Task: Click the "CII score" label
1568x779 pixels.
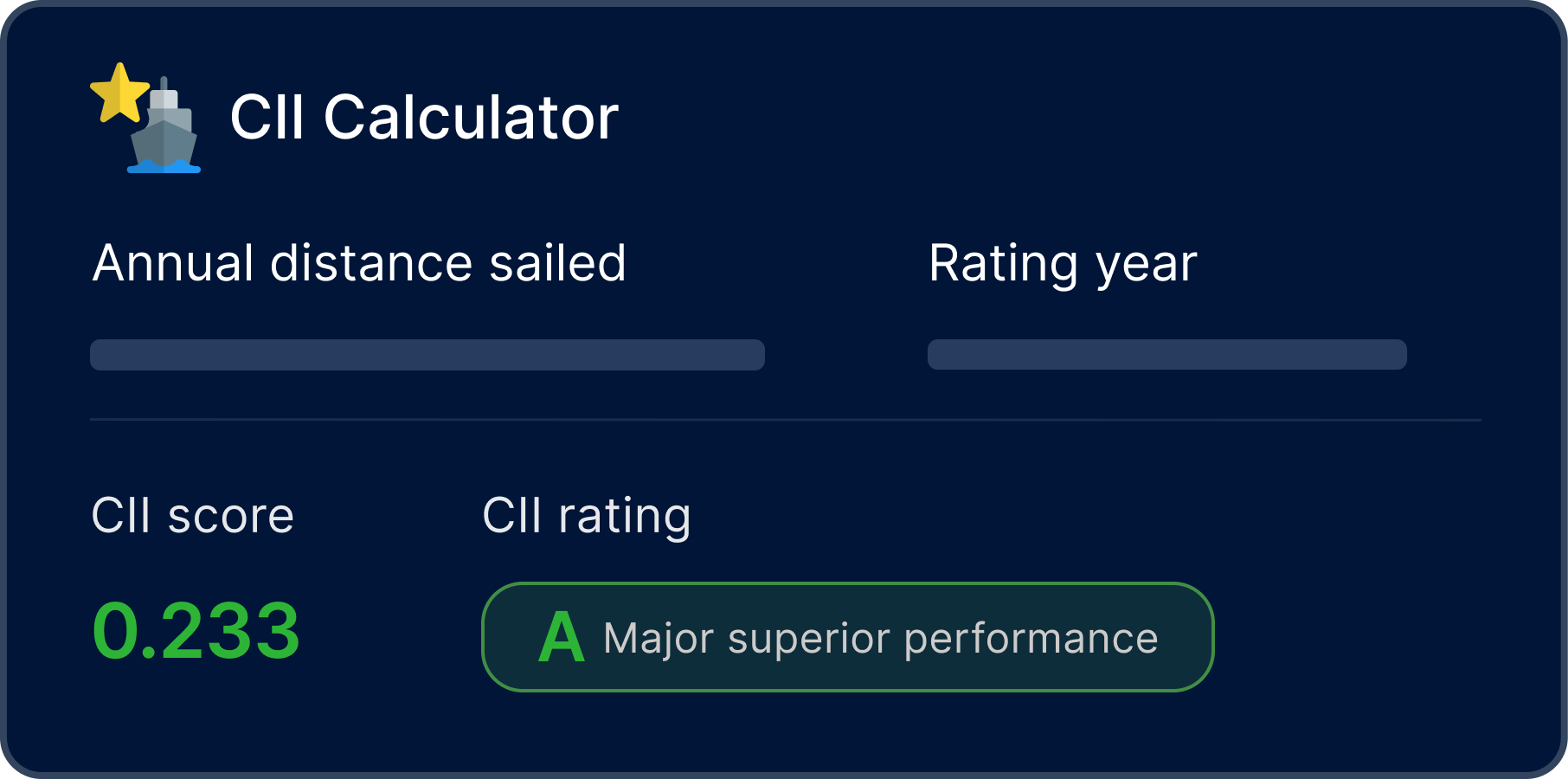Action: (x=192, y=516)
